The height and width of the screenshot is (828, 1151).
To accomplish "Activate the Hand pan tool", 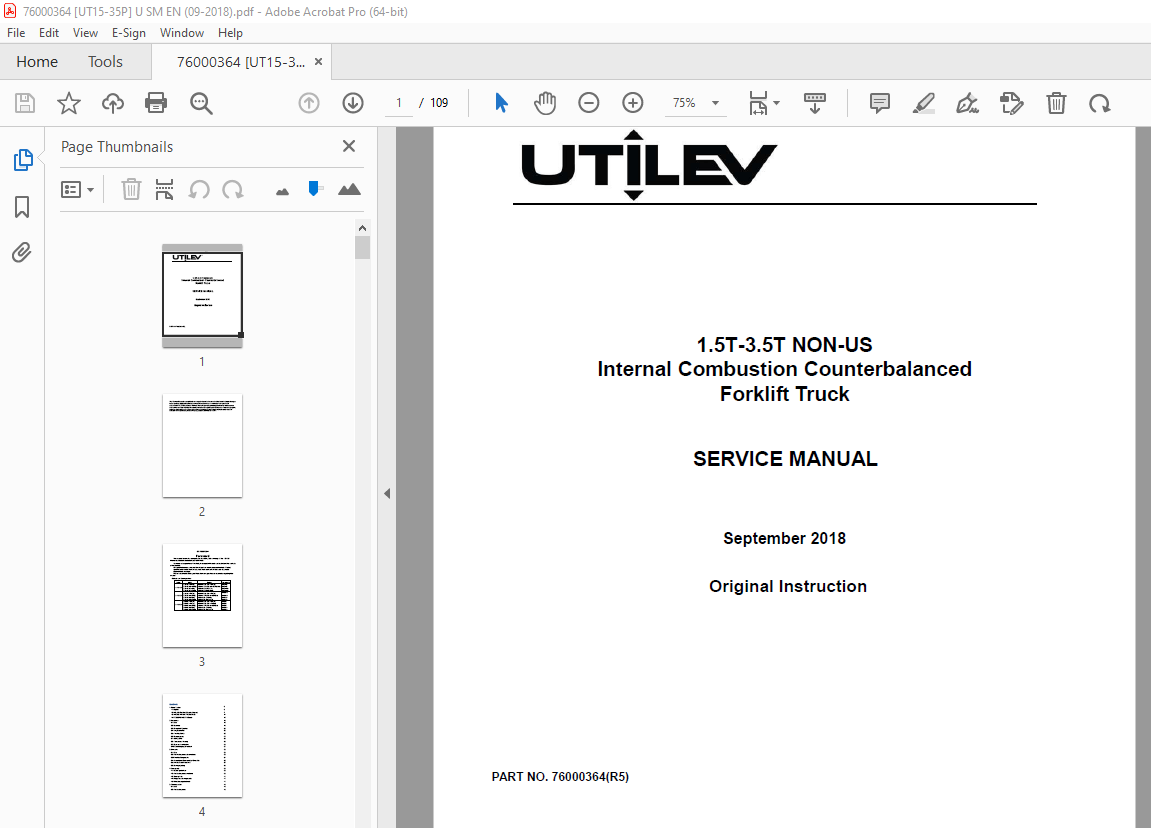I will click(x=545, y=103).
